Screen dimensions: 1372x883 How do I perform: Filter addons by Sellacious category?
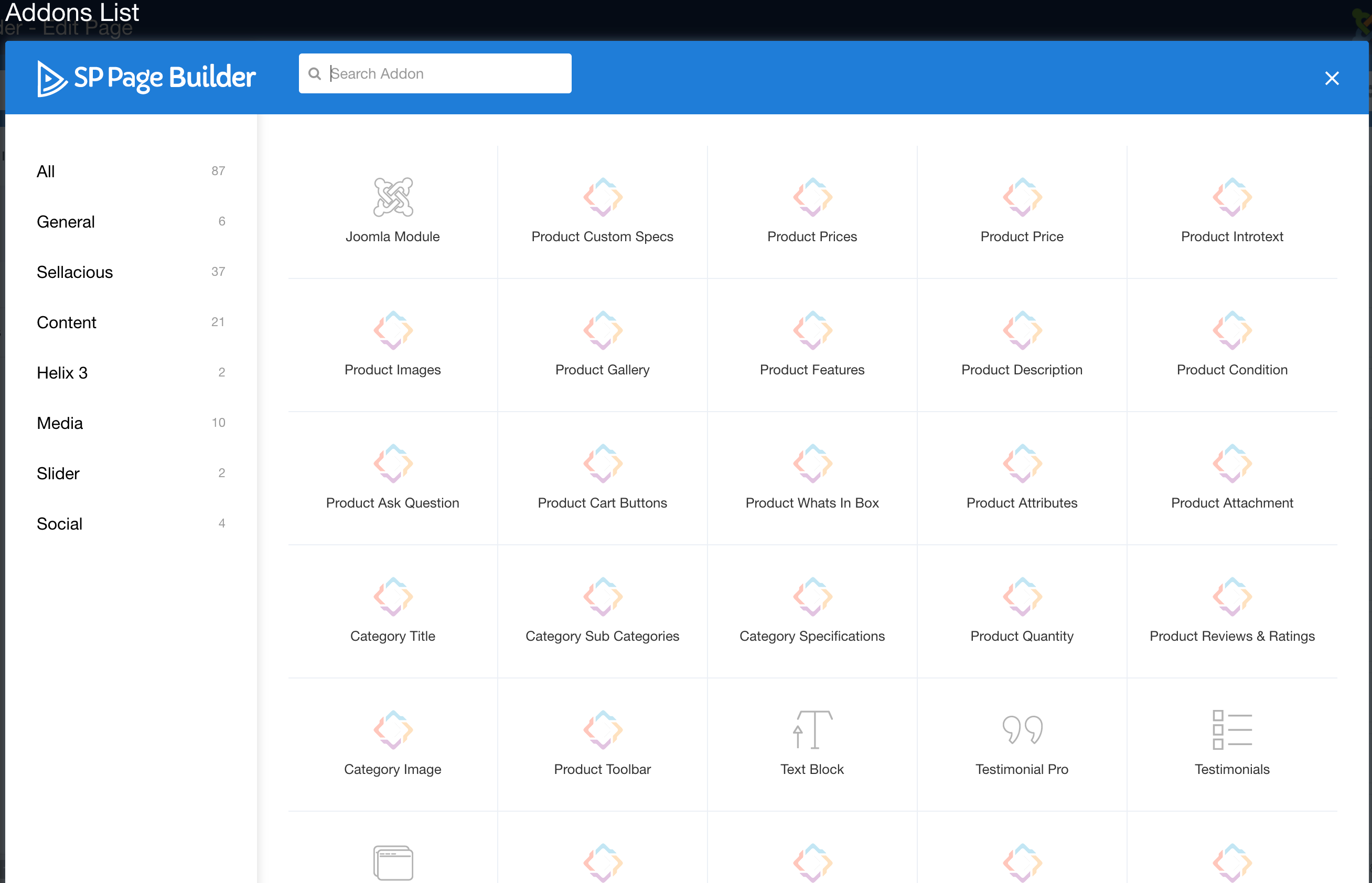131,272
